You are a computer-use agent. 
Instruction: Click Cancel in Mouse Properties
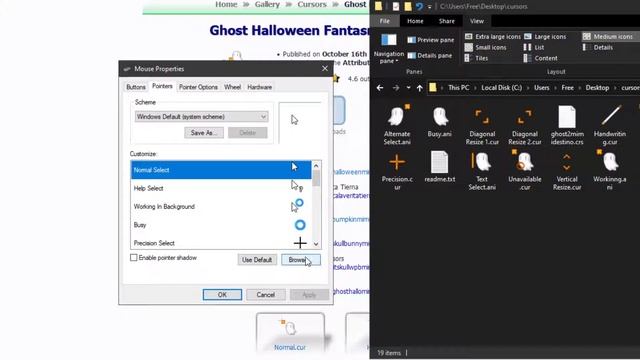click(x=265, y=295)
